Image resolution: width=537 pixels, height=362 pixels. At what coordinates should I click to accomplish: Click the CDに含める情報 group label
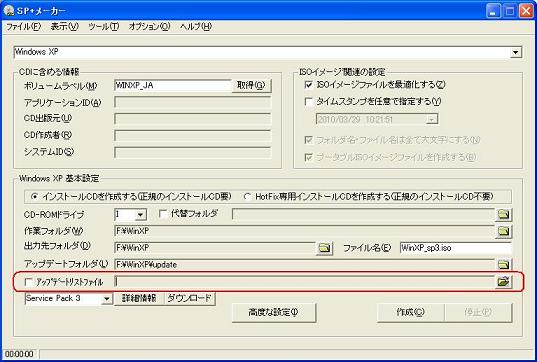click(49, 72)
